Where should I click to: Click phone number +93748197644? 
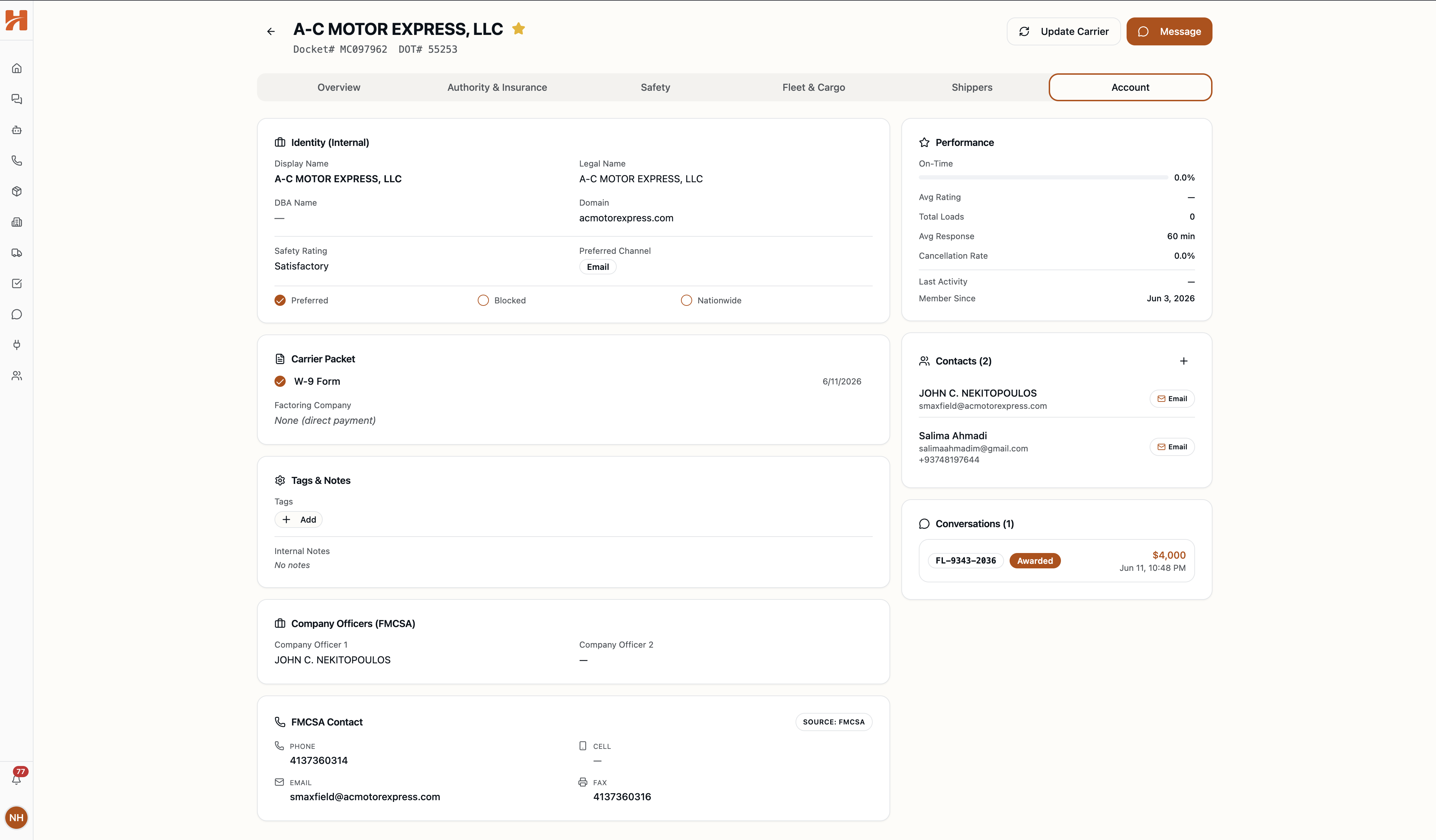point(949,460)
